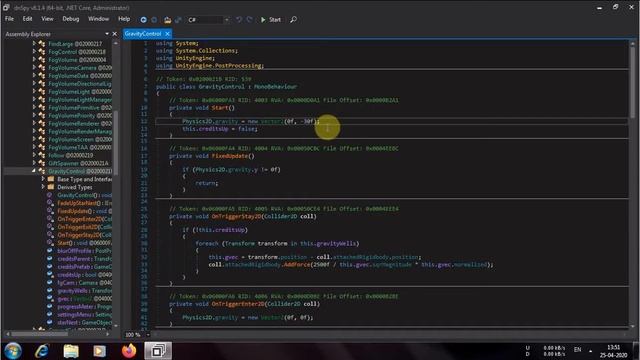The width and height of the screenshot is (640, 360).
Task: Expand the GiftSpawner class node
Action: point(34,163)
